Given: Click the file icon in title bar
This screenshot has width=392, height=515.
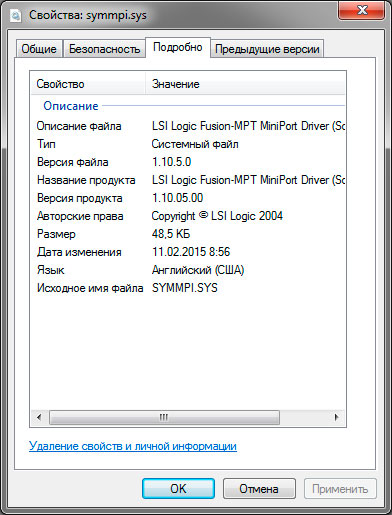Looking at the screenshot, I should tap(15, 15).
